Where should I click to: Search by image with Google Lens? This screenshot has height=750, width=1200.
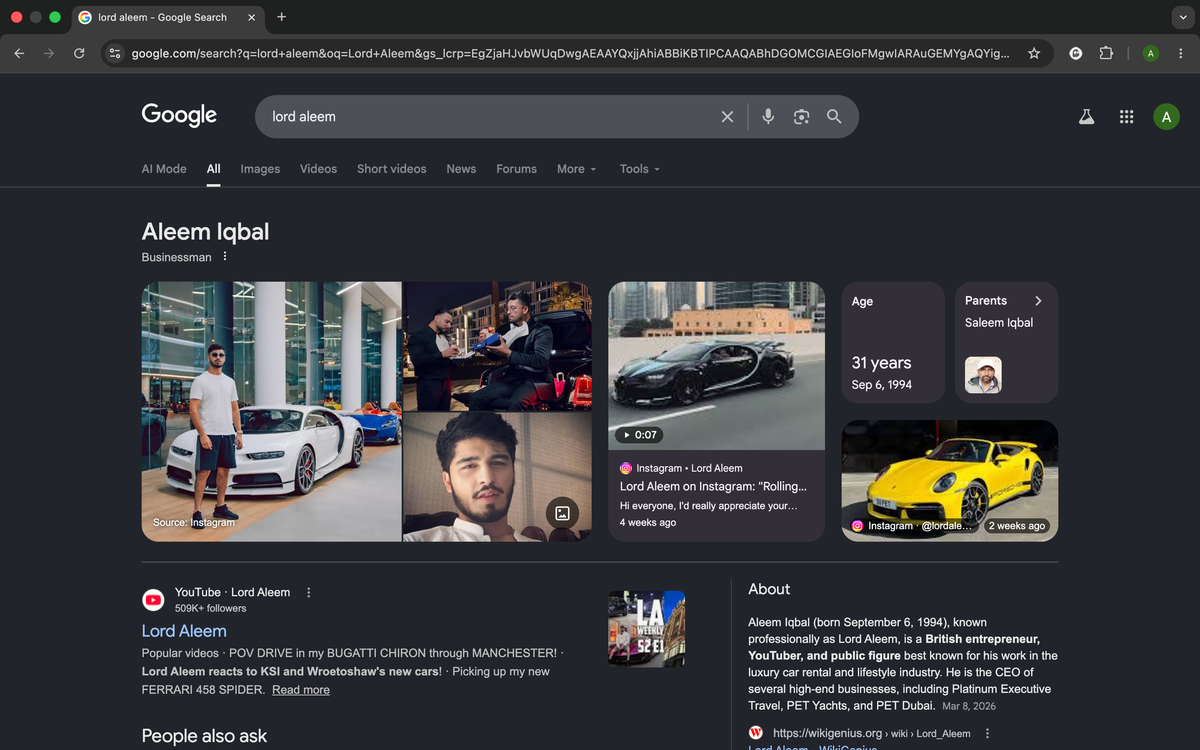(801, 117)
